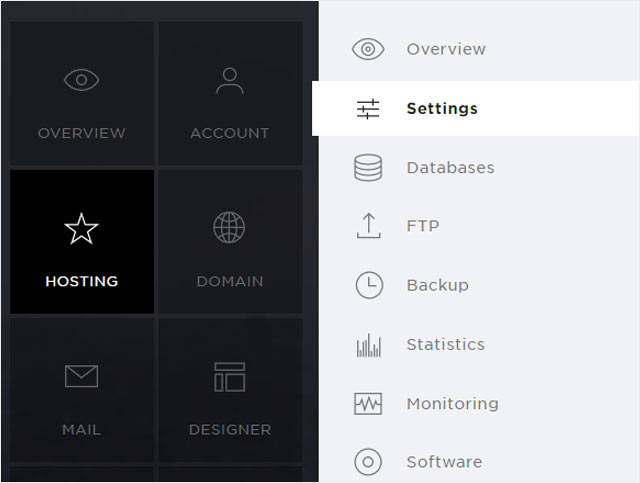Screen dimensions: 640x483
Task: Open the Monitoring menu label
Action: [453, 404]
